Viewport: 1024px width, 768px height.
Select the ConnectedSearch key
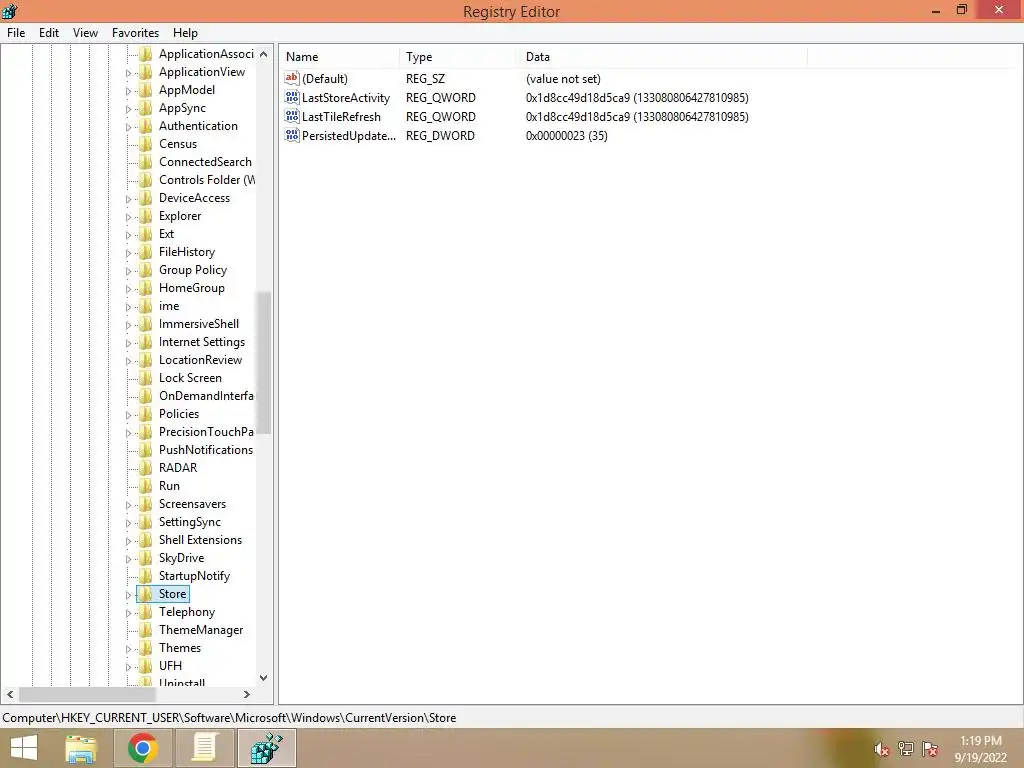click(205, 161)
